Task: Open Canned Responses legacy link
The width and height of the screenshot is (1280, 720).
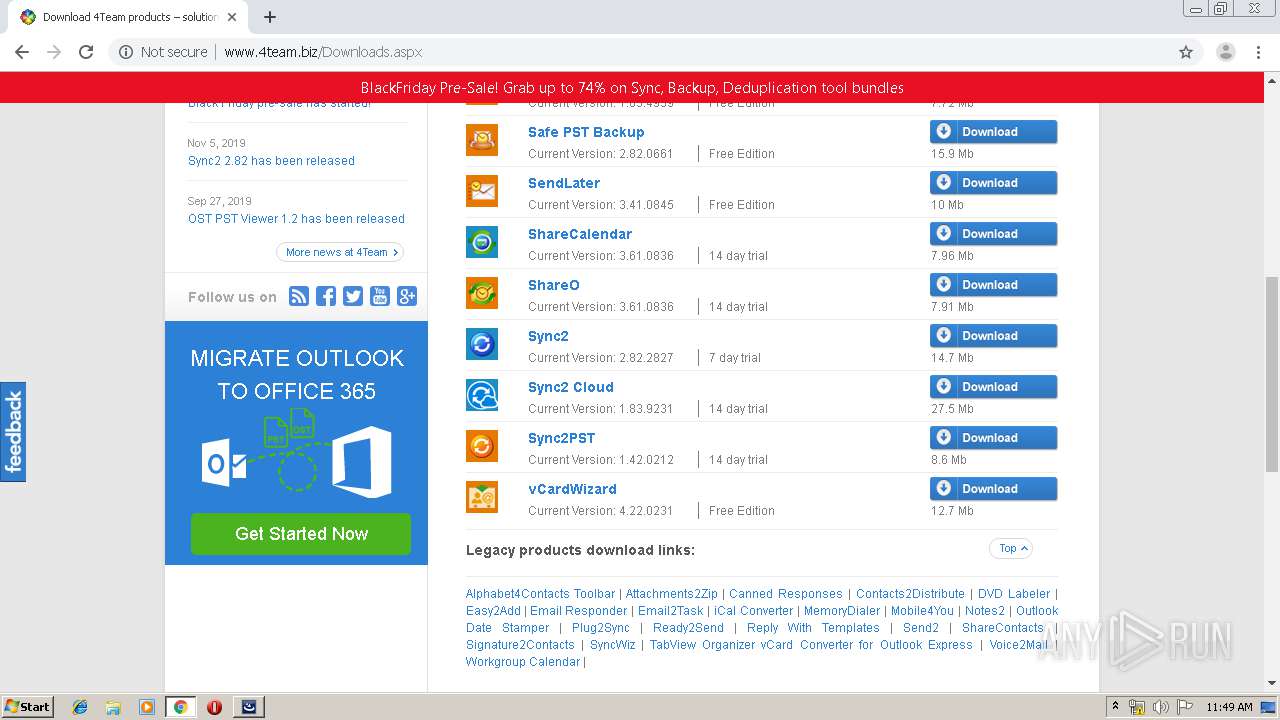Action: click(786, 594)
